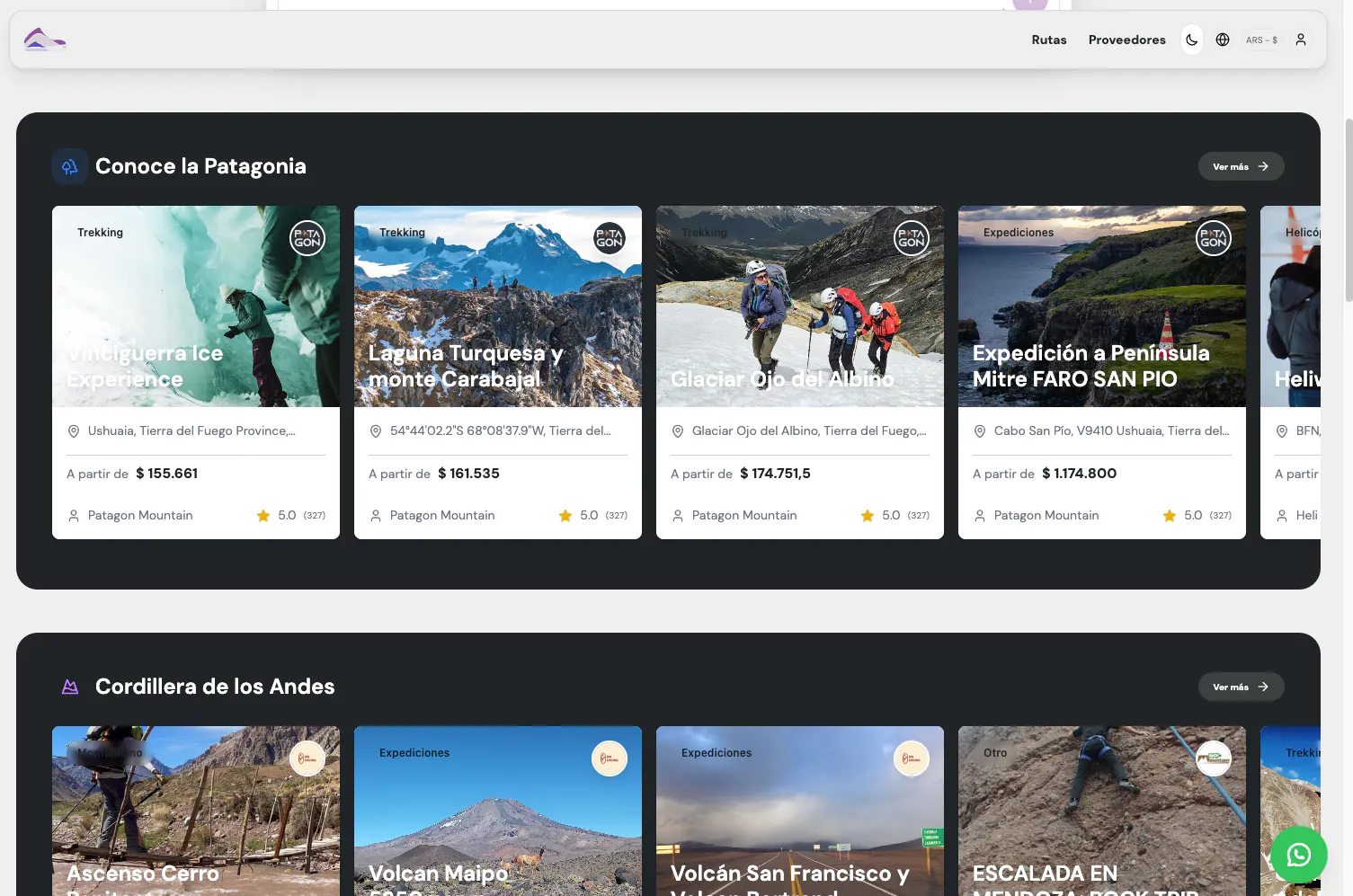
Task: Click Ver más in Conoce la Patagonia
Action: 1241,166
